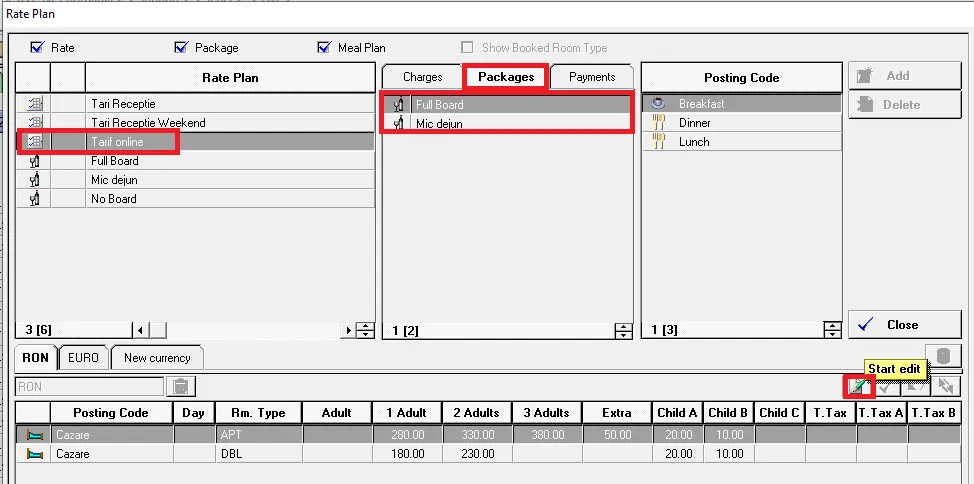Click bed icon of Cazare DBL row
This screenshot has width=974, height=484.
pyautogui.click(x=35, y=454)
